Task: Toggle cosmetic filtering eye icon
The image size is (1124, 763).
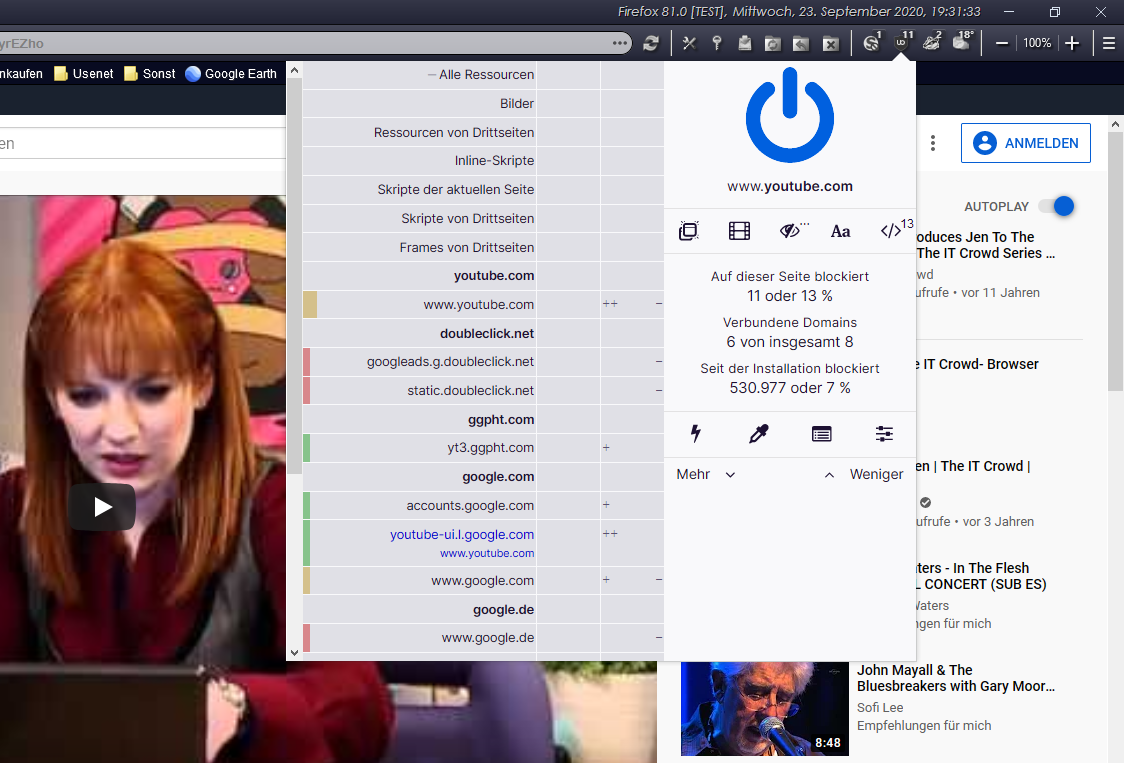Action: coord(791,231)
